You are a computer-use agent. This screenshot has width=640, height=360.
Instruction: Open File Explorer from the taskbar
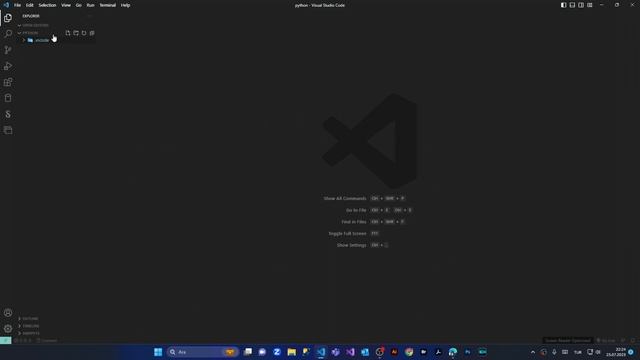291,352
